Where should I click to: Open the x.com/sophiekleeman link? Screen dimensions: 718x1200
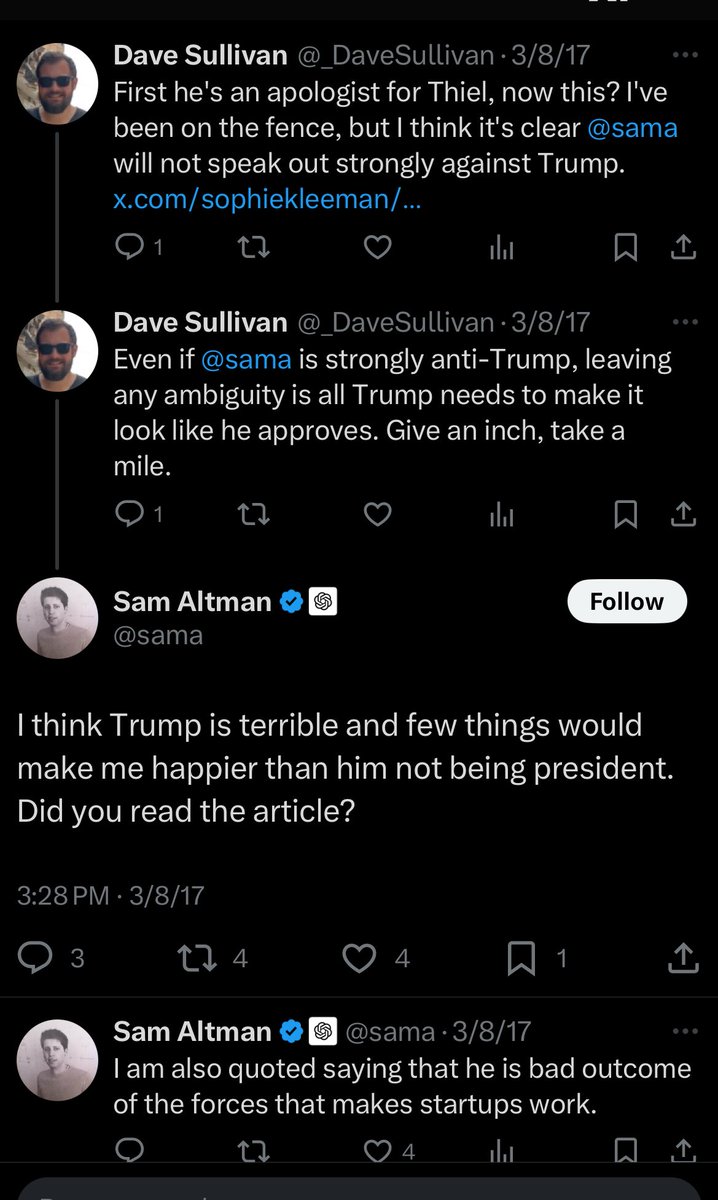tap(266, 199)
